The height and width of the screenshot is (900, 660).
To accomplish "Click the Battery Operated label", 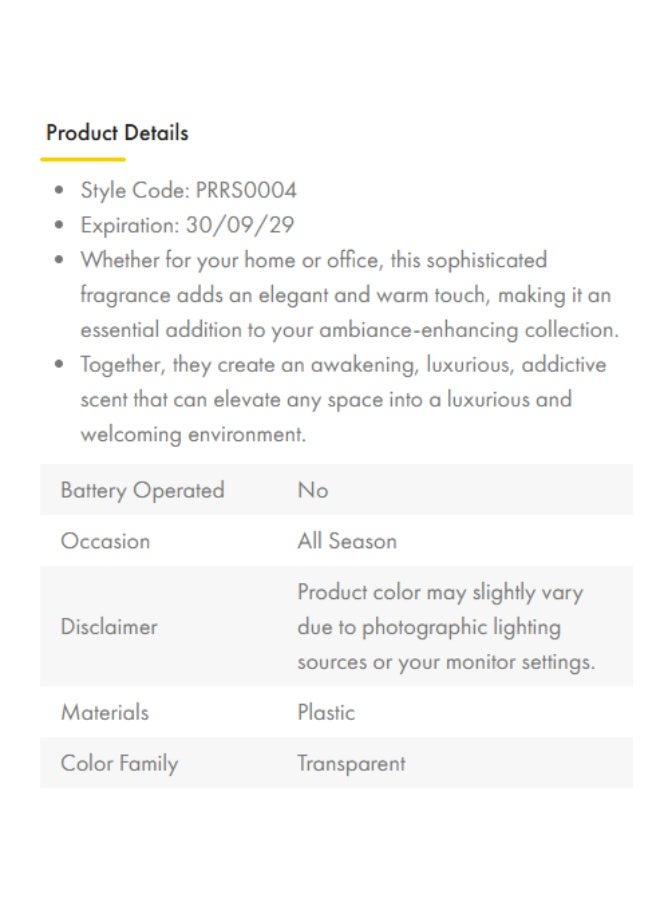I will point(142,491).
